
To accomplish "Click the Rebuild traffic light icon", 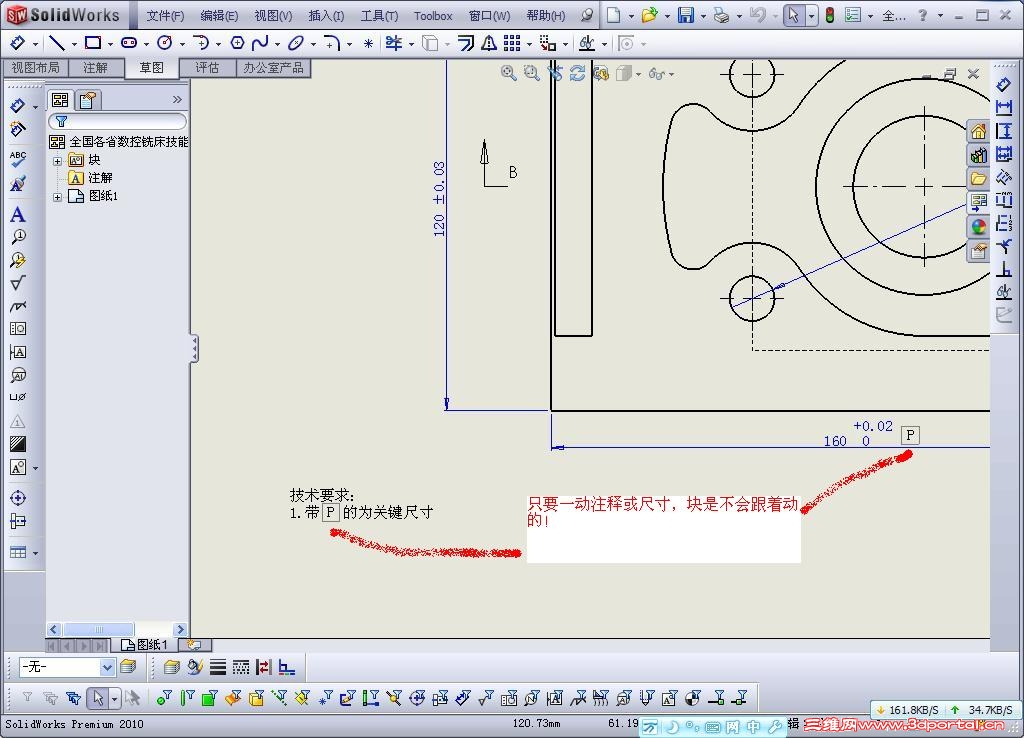I will 830,15.
